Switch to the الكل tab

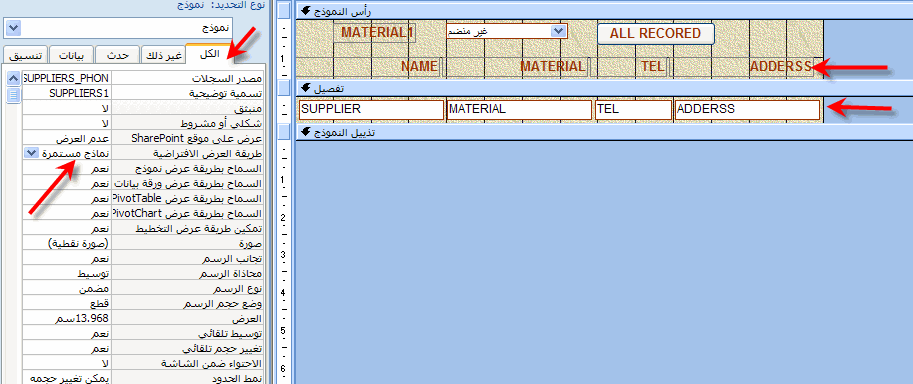209,54
